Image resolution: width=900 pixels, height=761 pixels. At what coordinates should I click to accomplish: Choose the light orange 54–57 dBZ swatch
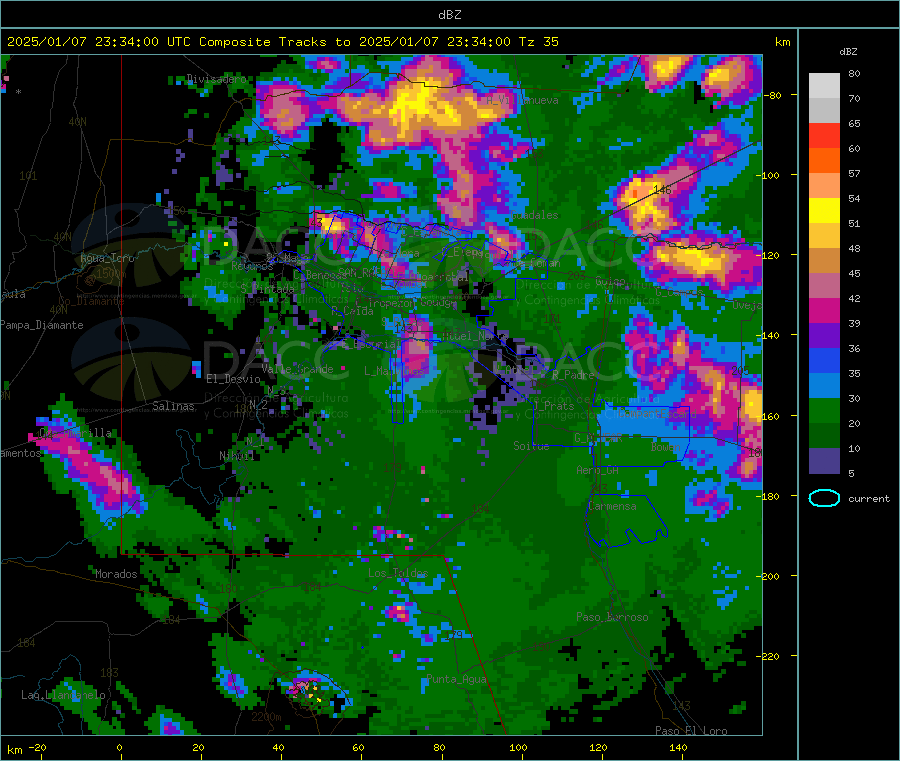[x=824, y=186]
